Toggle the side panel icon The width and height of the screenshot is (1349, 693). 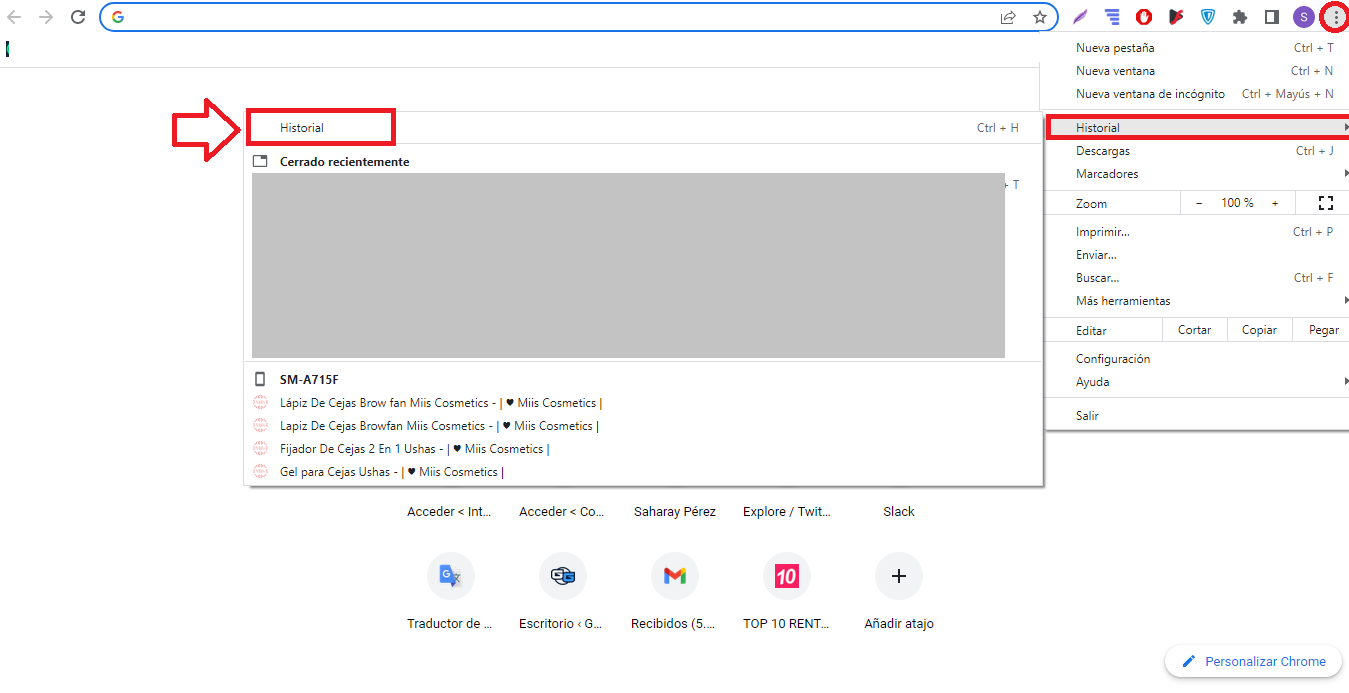click(1272, 17)
